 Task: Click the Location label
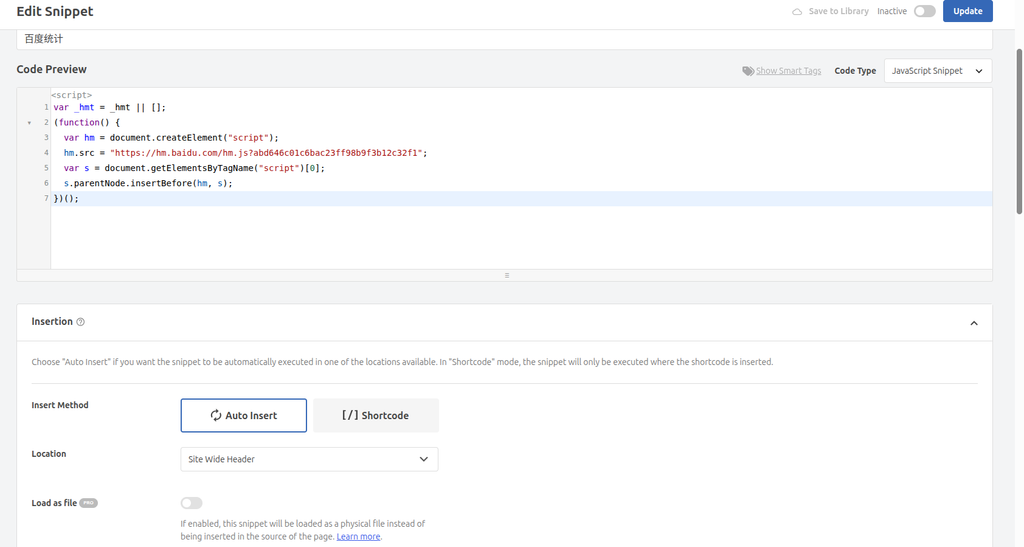(x=49, y=454)
